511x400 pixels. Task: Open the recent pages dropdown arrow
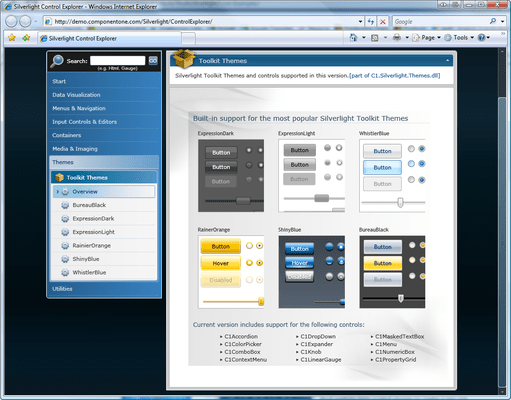pos(35,22)
